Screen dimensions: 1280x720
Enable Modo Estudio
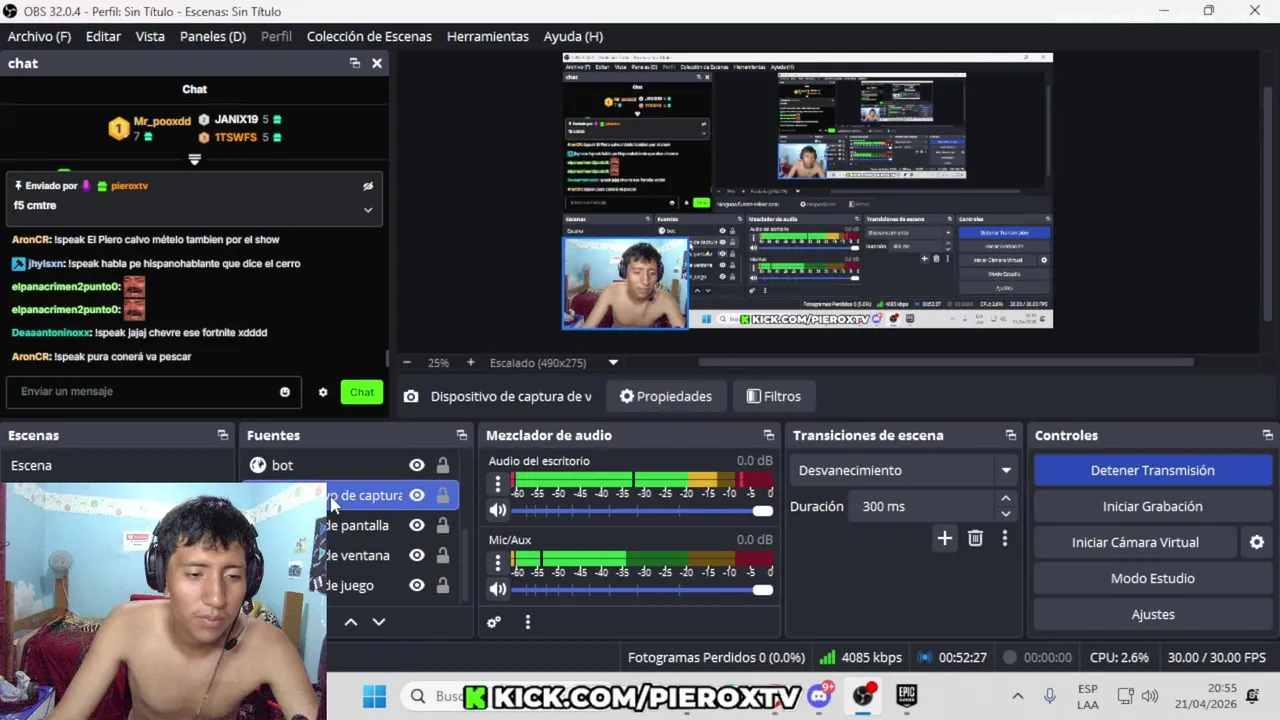click(x=1152, y=578)
